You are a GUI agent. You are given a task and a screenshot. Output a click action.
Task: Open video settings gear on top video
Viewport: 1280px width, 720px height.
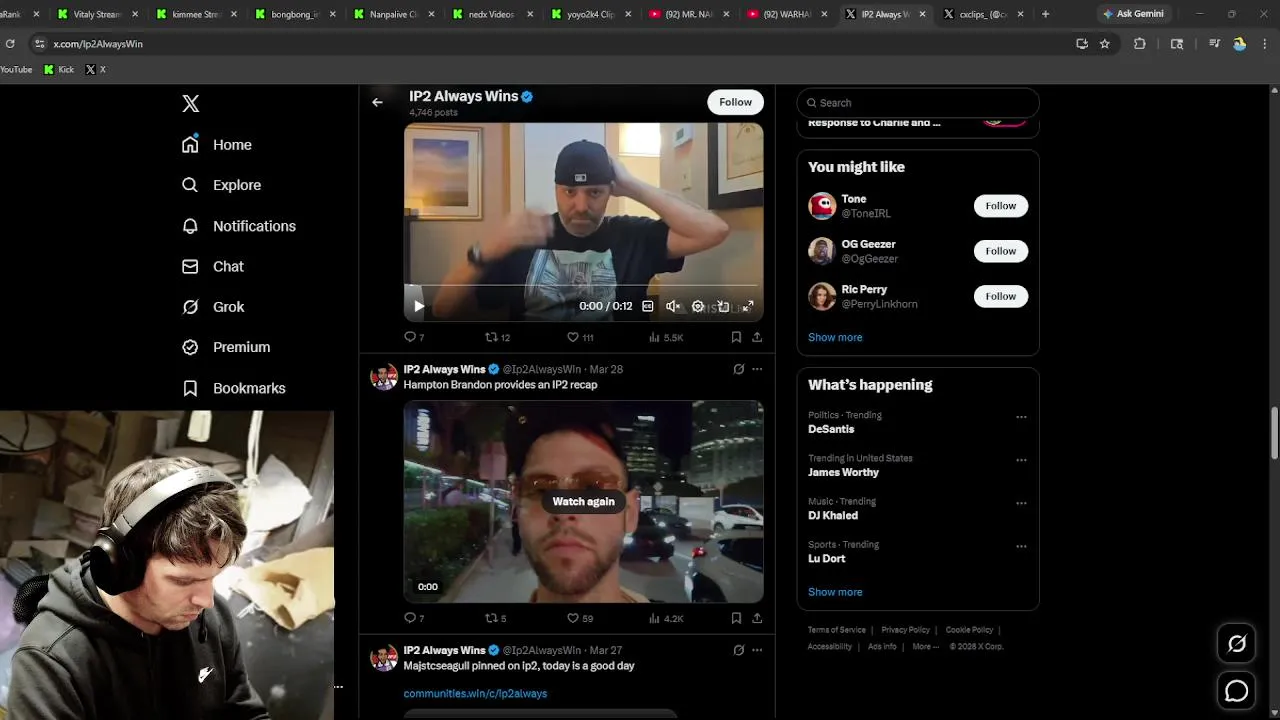(x=698, y=306)
